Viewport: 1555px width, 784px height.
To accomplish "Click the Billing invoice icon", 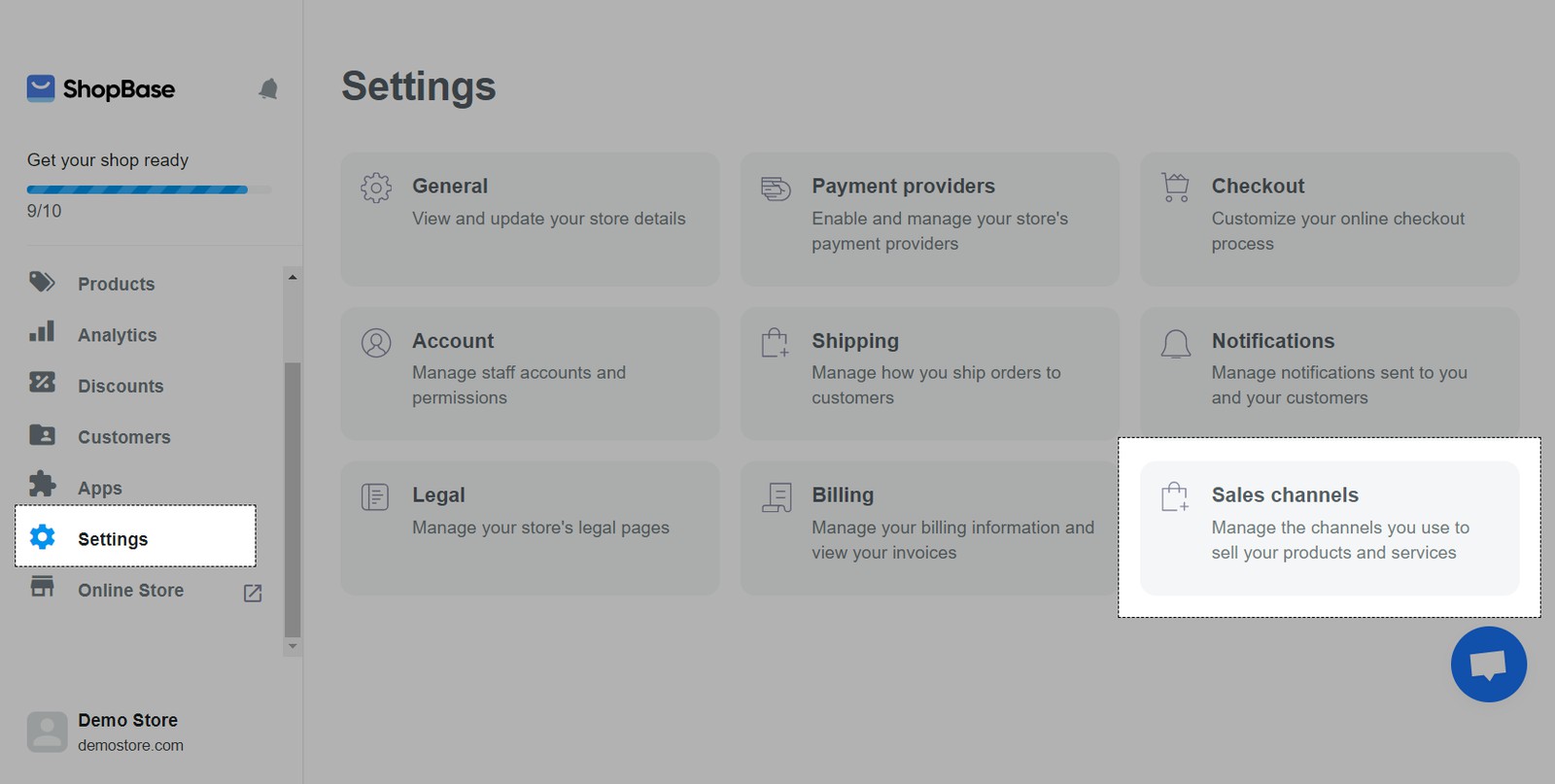I will click(776, 496).
